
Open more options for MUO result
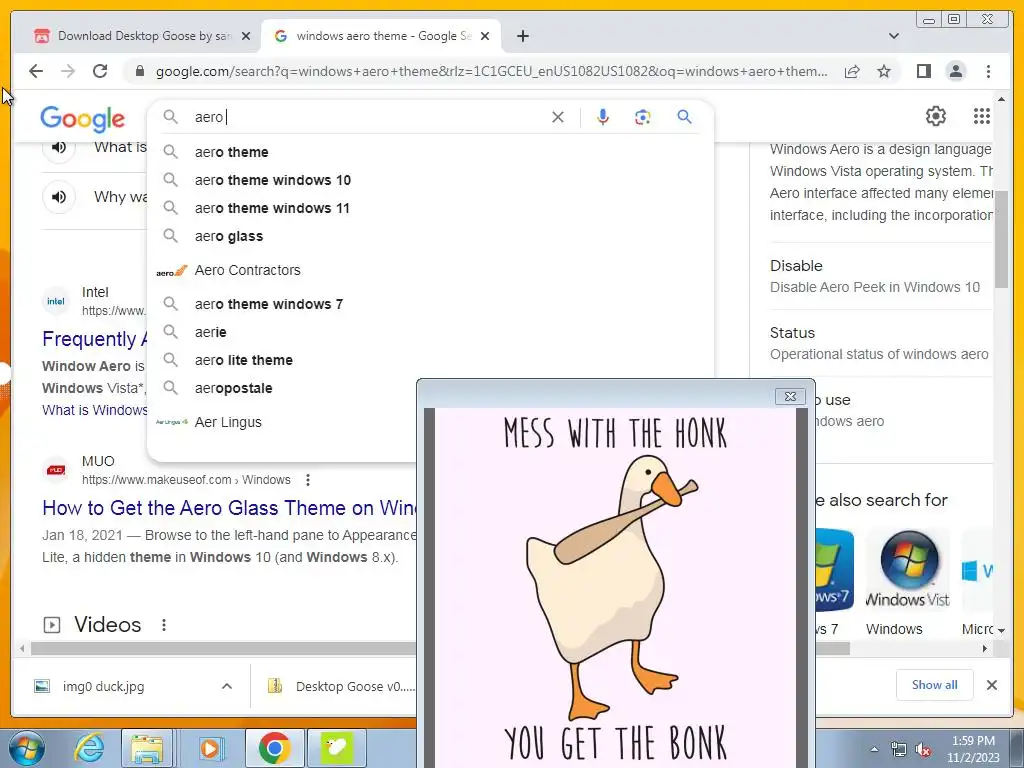click(308, 480)
